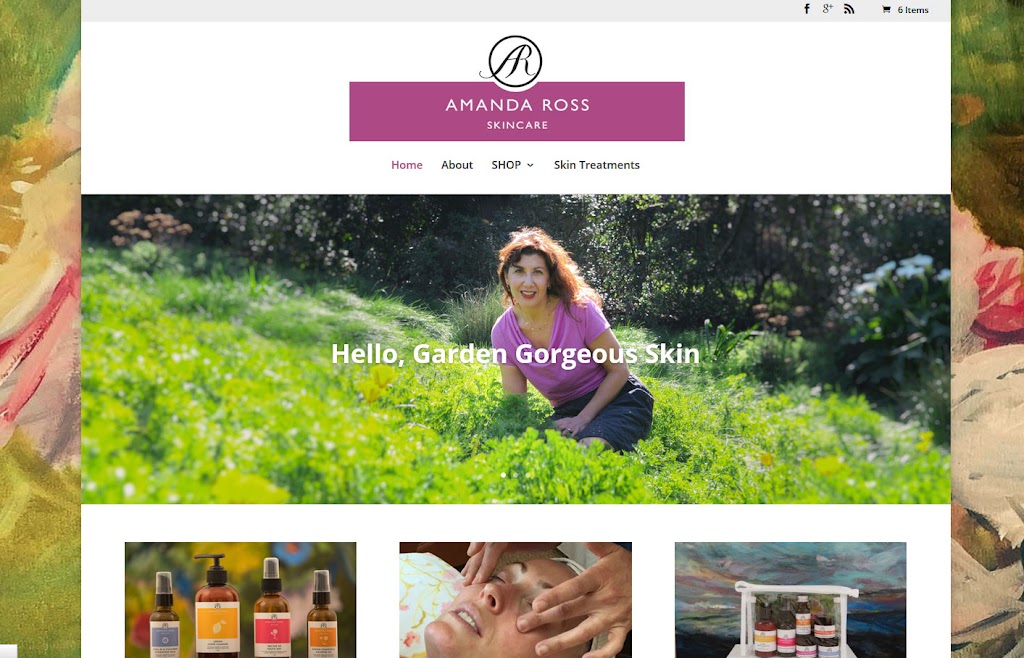Click the circular AR monogram logo
Viewport: 1024px width, 658px height.
(x=515, y=61)
